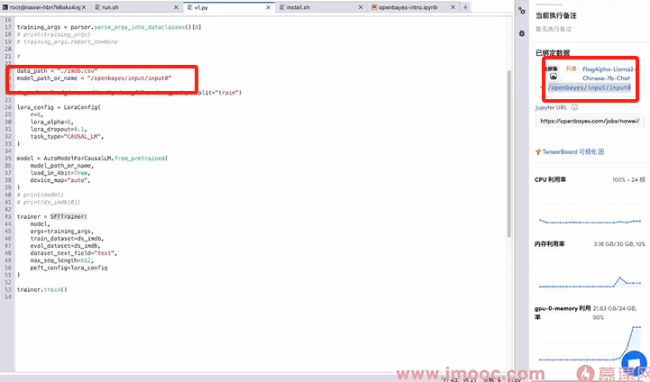Click the external-link icon after TensorBoard 可视化
The width and height of the screenshot is (650, 382).
[x=601, y=152]
